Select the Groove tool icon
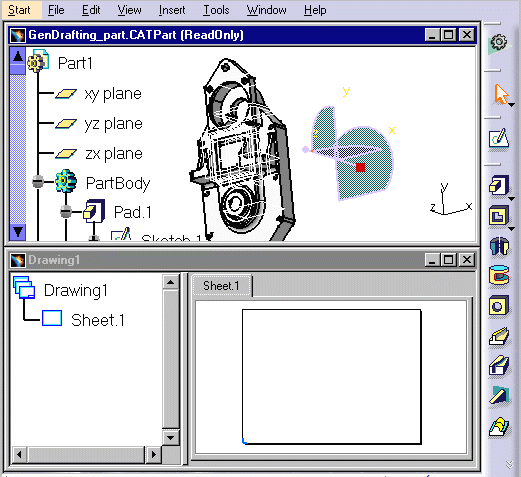The height and width of the screenshot is (477, 521). click(x=499, y=275)
